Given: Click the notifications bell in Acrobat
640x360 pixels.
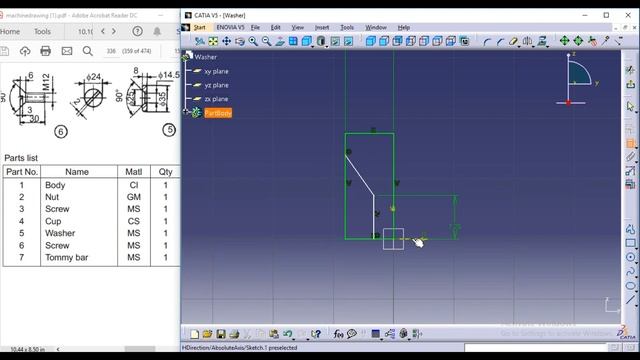Looking at the screenshot, I should pos(157,31).
